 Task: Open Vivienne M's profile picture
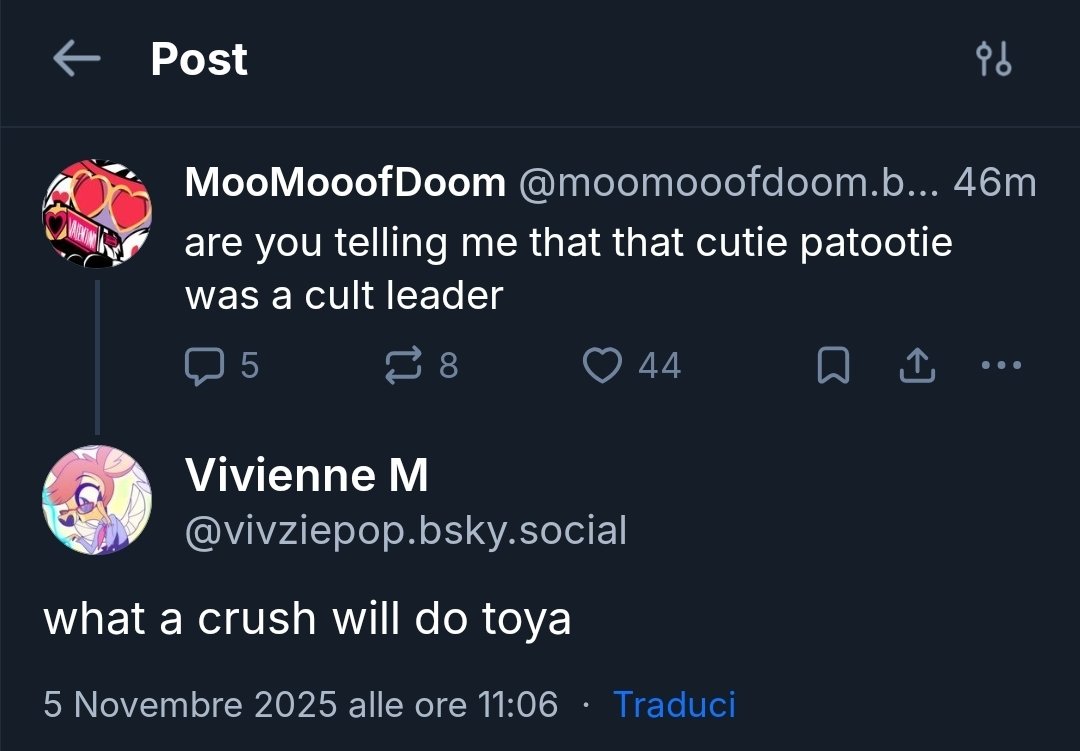(97, 500)
